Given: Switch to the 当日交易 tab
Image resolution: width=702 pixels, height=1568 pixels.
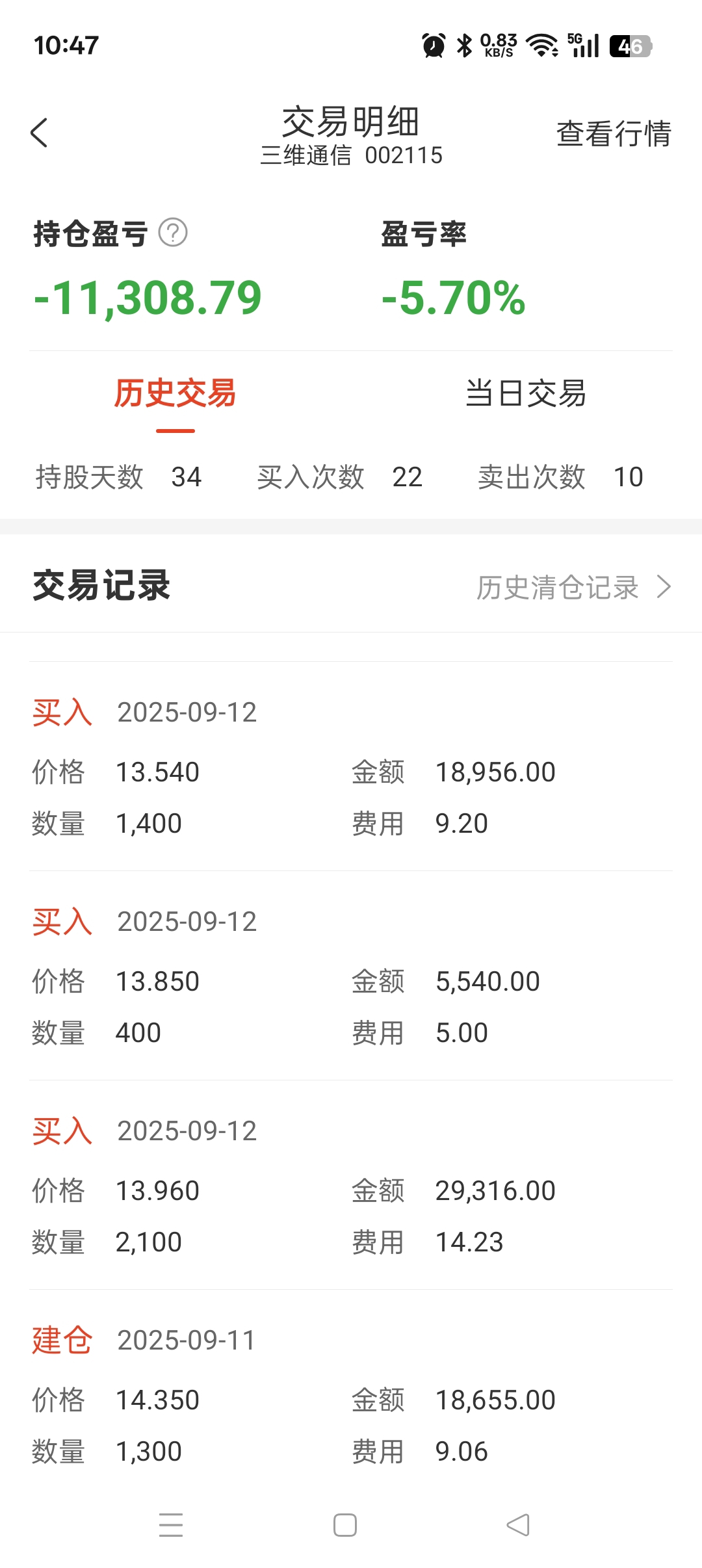Looking at the screenshot, I should 526,394.
